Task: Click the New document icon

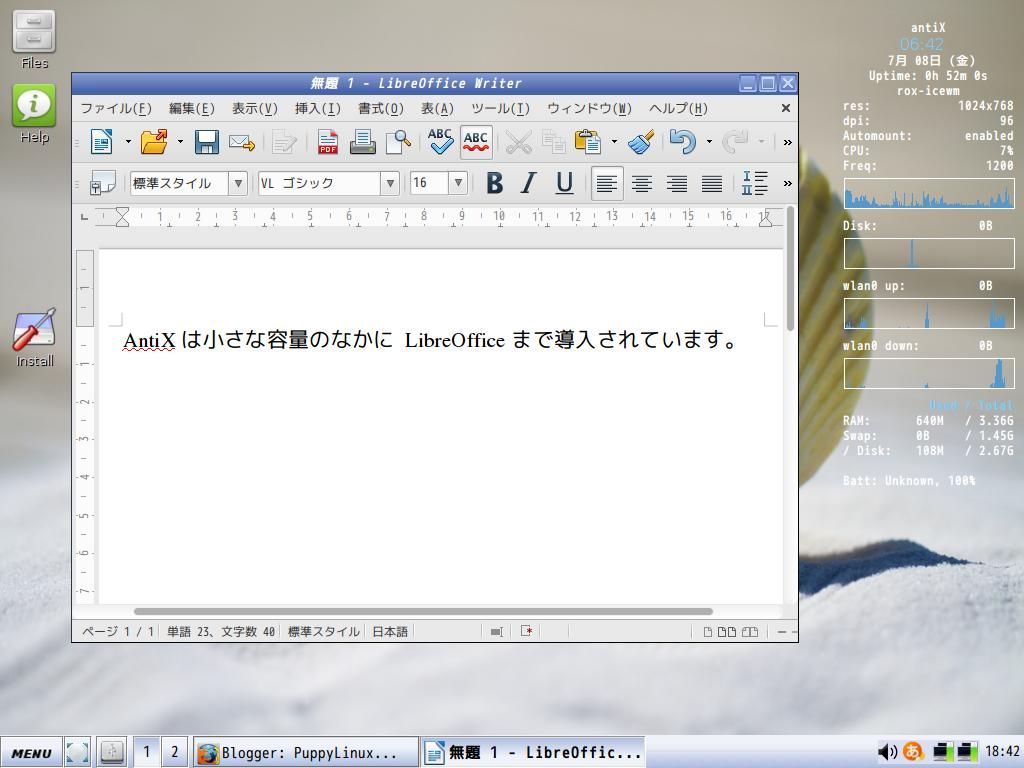Action: [x=102, y=142]
